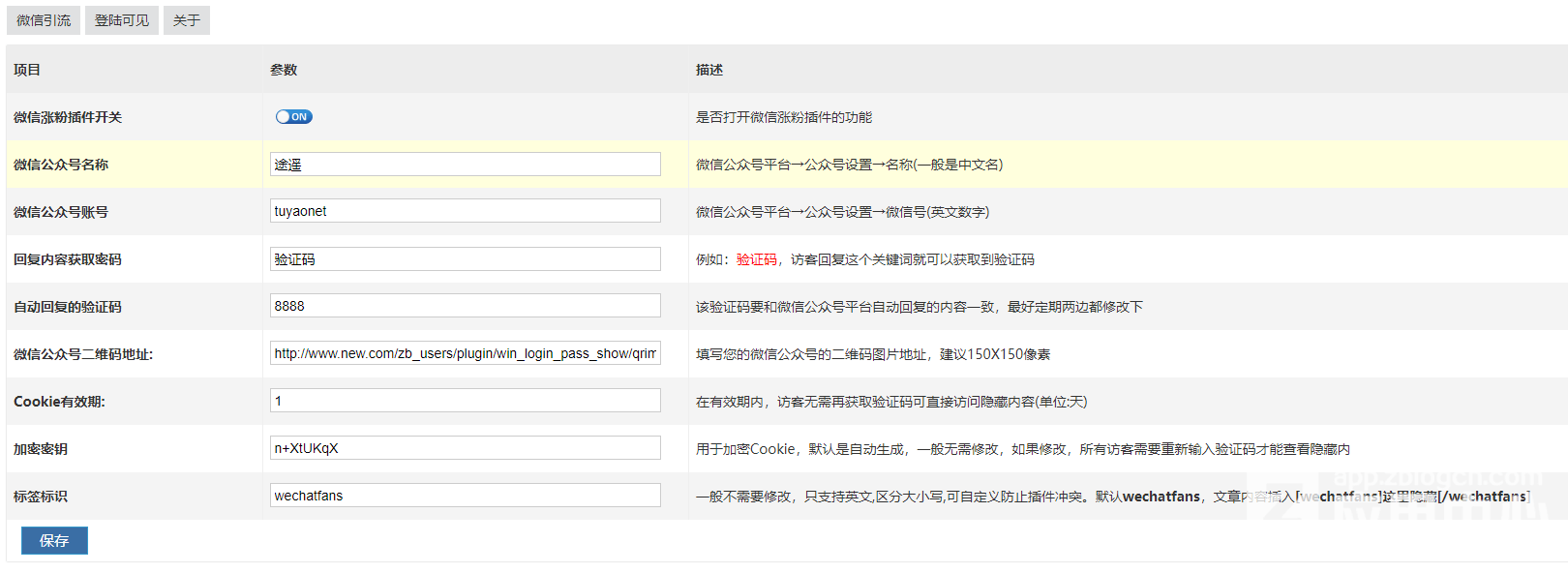Viewport: 1568px width, 573px height.
Task: Click the Cookie有效期: label
Action: point(59,402)
